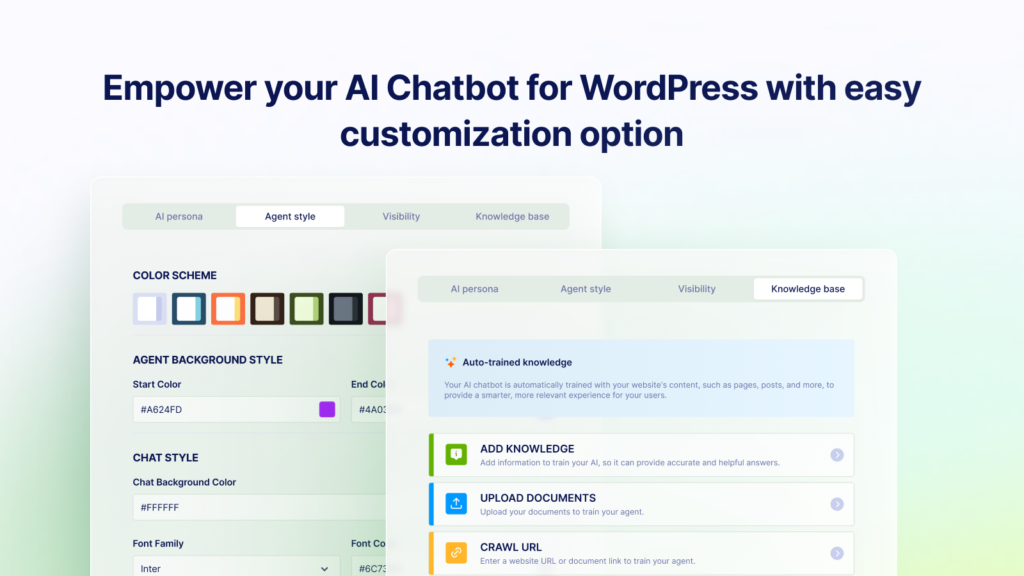Edit the Chat Background Color #FFFFFF field

(259, 507)
